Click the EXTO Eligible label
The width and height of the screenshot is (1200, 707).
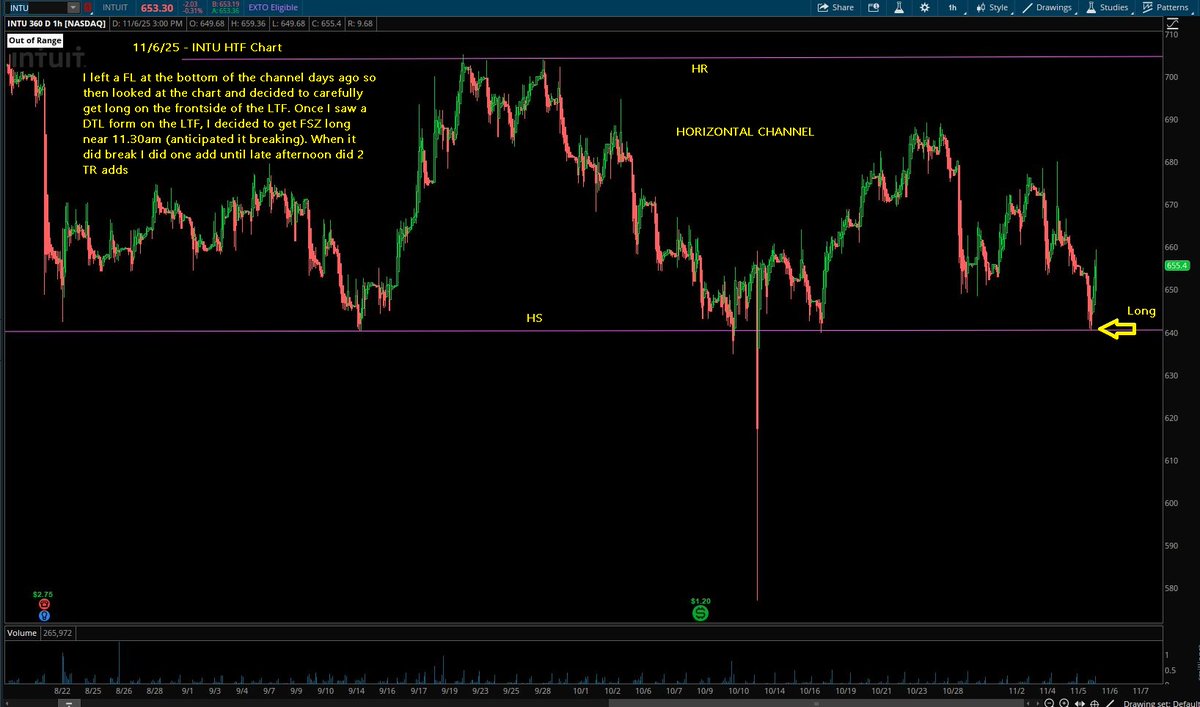click(x=273, y=7)
